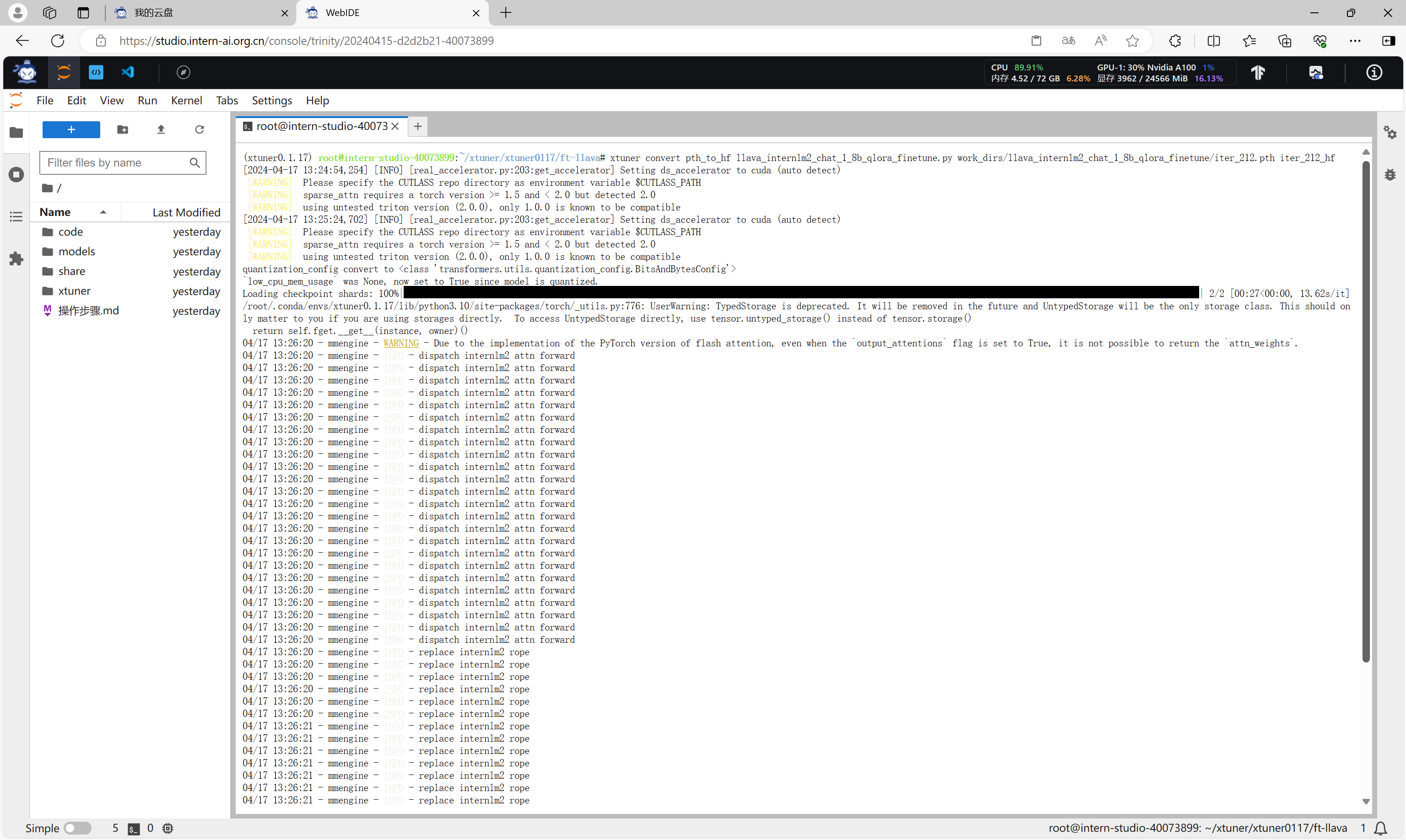This screenshot has width=1406, height=840.
Task: Open Running Terminals and Kernels sidebar icon
Action: [x=16, y=174]
